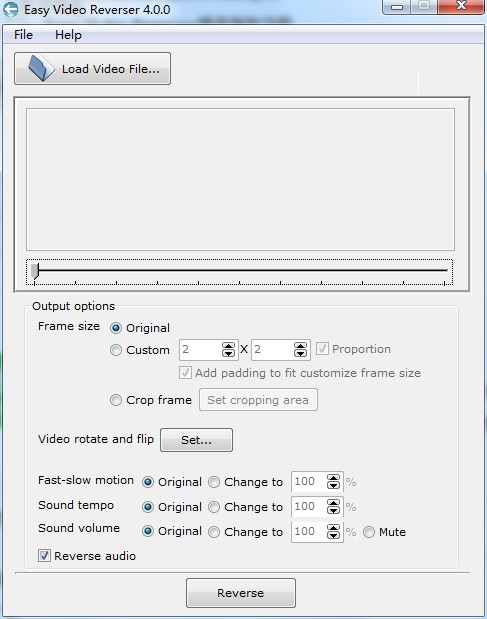Click Sound volume percent field
487x619 pixels.
[309, 532]
